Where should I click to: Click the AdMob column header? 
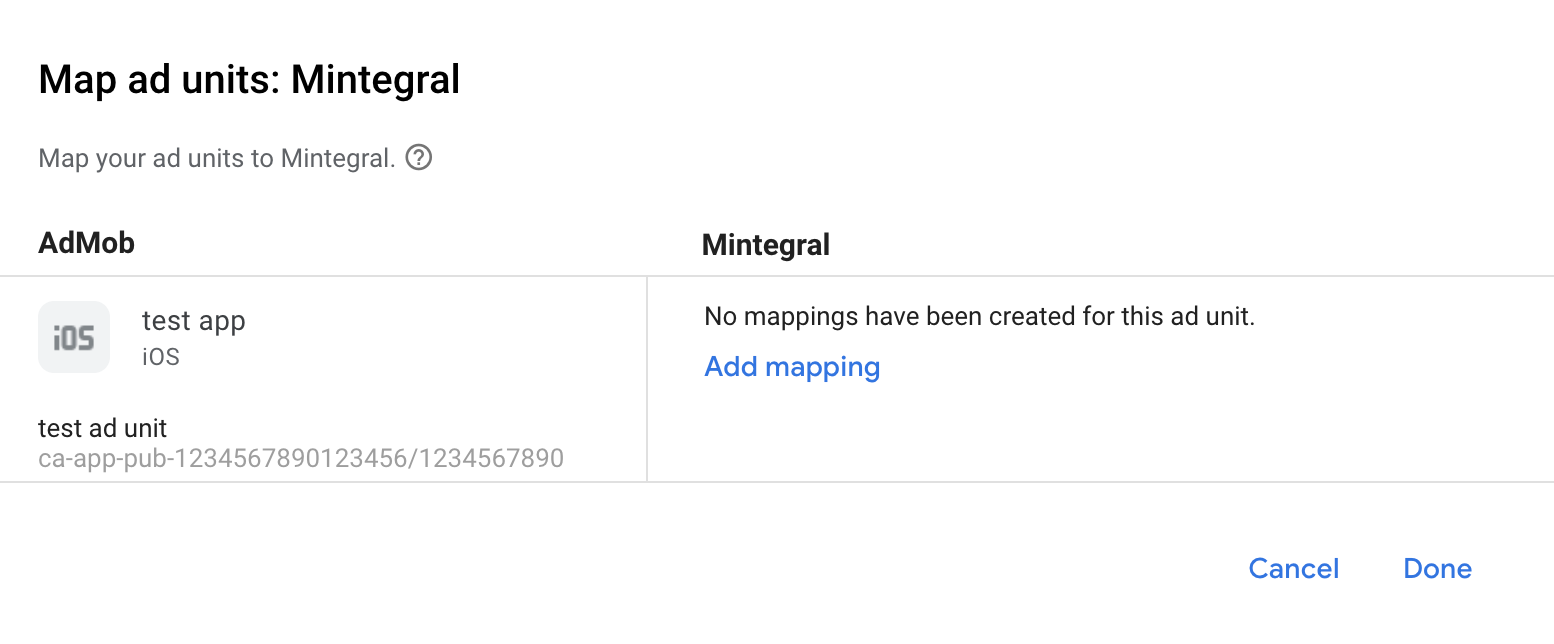86,242
